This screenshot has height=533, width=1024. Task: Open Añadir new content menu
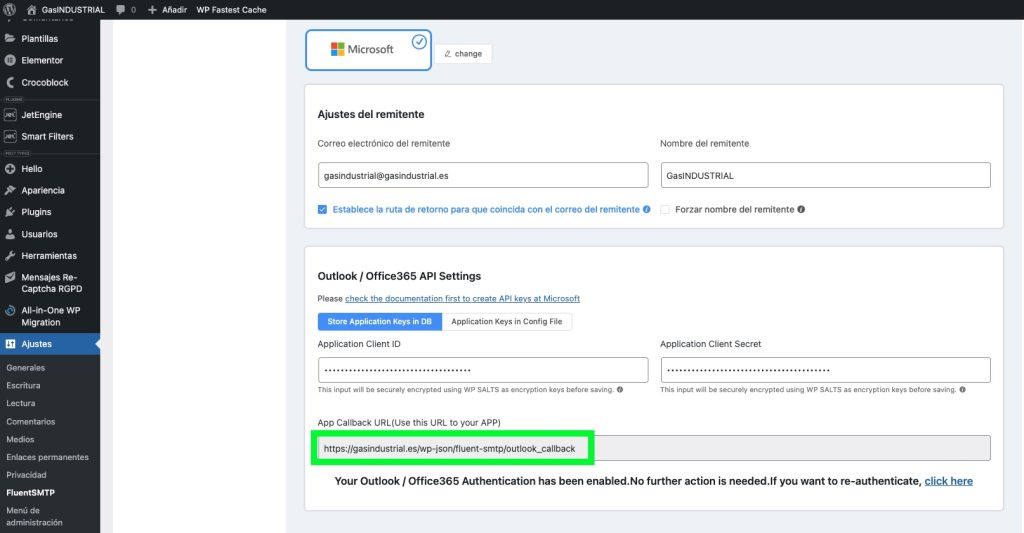click(x=168, y=9)
